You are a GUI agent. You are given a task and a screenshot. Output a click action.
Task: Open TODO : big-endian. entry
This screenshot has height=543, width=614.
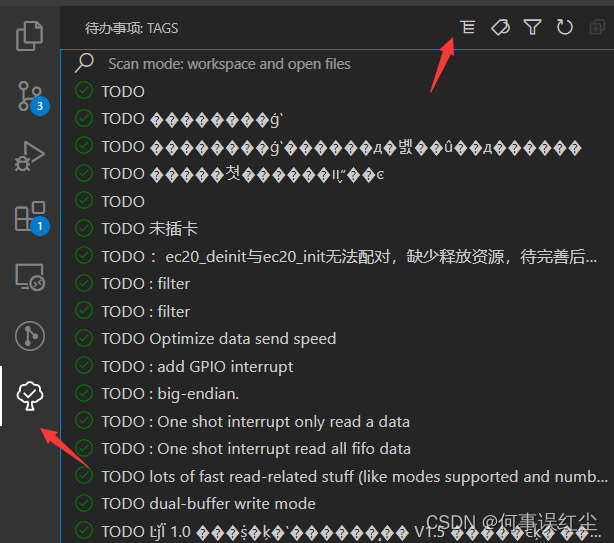[x=337, y=394]
